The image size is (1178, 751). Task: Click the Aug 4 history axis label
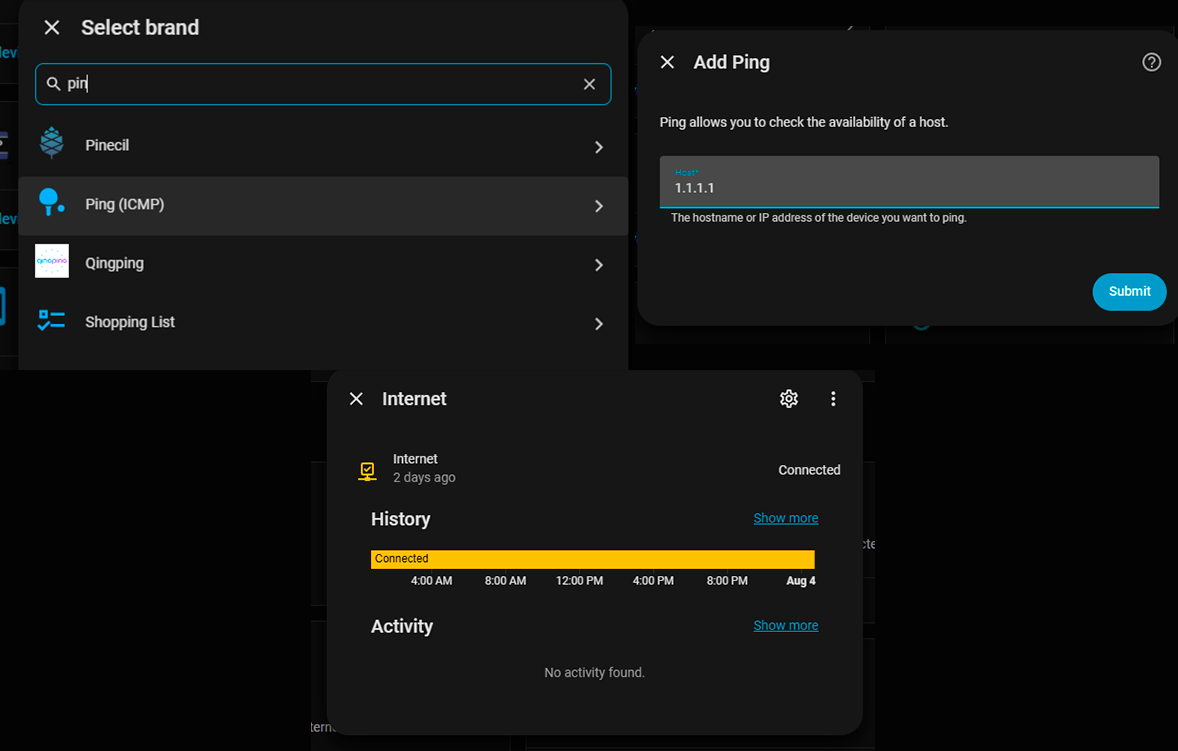[801, 581]
